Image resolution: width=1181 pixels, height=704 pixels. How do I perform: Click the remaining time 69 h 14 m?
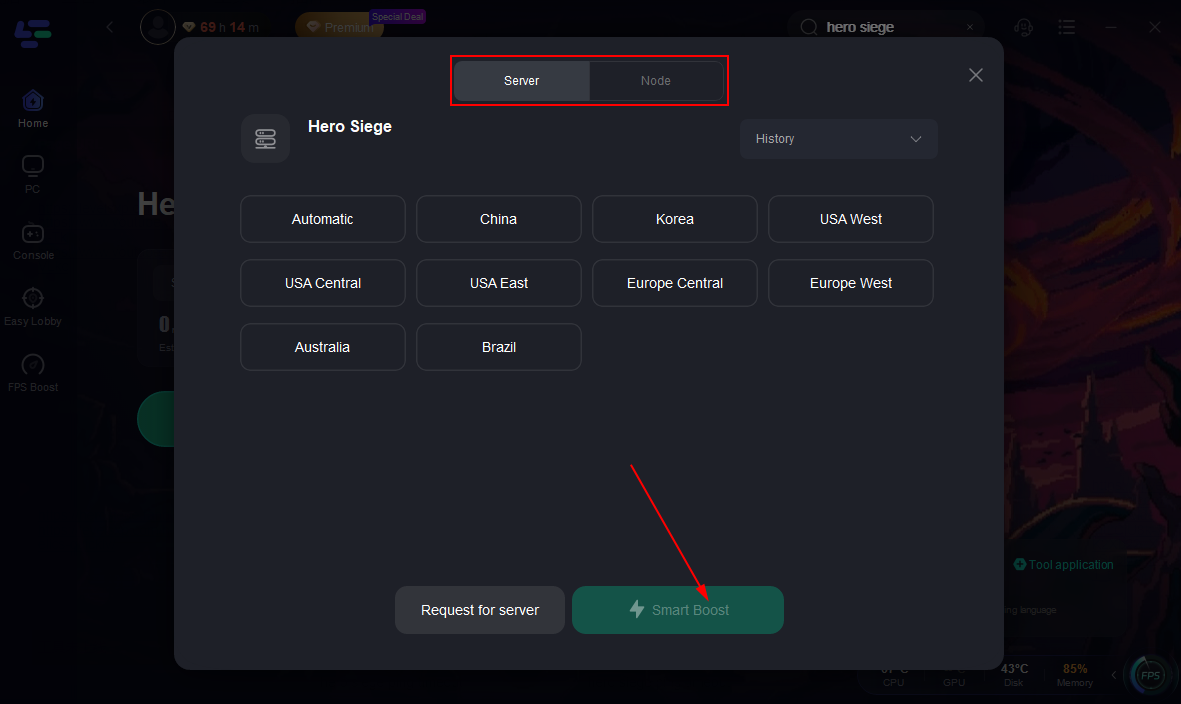[x=221, y=27]
